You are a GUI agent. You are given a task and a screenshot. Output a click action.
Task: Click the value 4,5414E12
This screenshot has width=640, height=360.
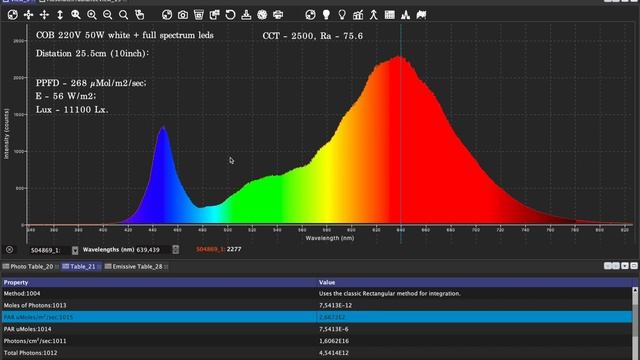[333, 353]
